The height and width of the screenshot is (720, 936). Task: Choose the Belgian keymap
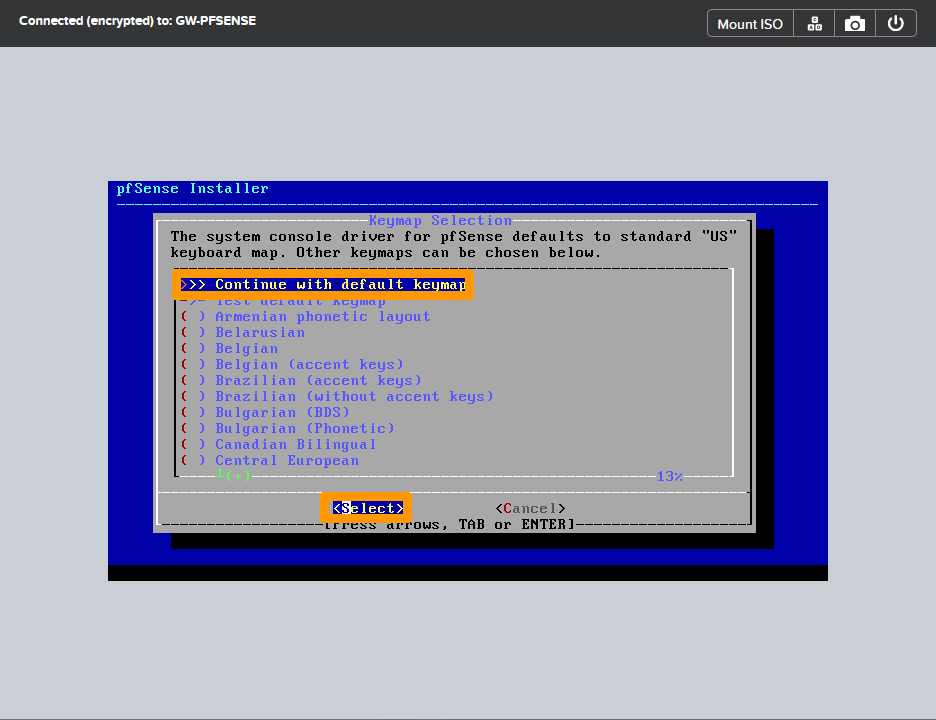coord(246,348)
